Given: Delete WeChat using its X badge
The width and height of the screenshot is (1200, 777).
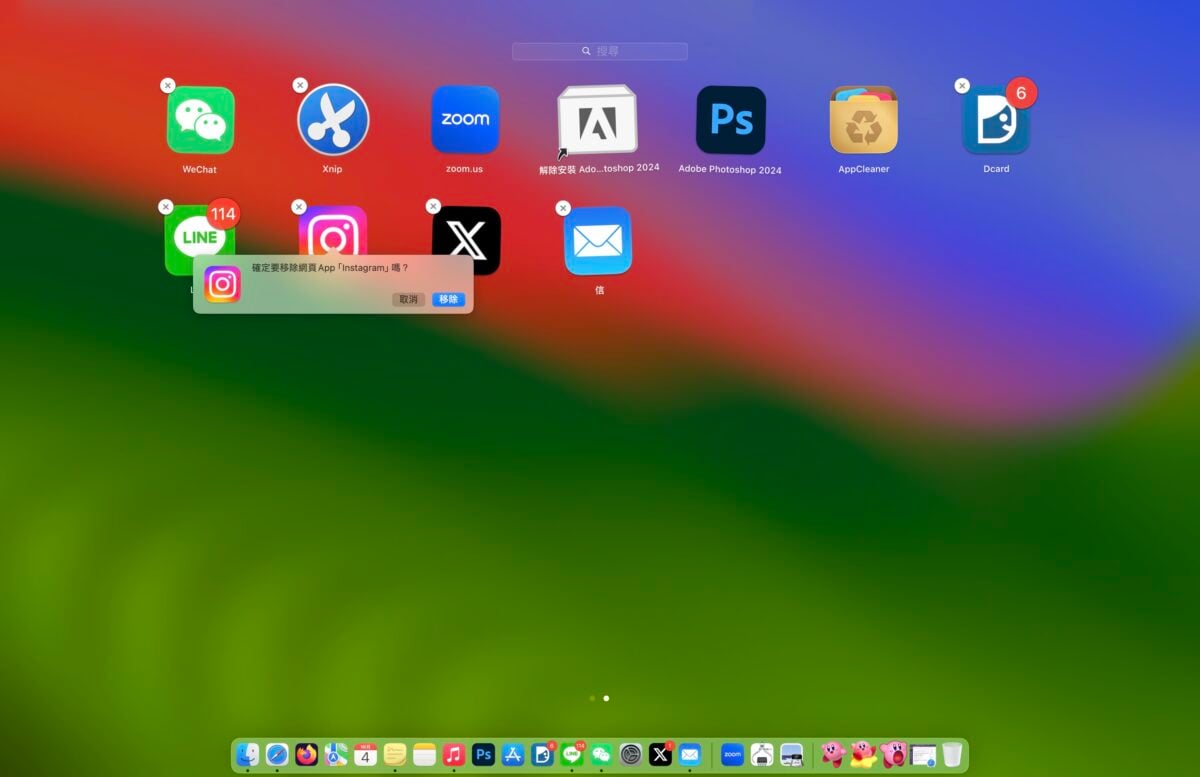Looking at the screenshot, I should [168, 86].
